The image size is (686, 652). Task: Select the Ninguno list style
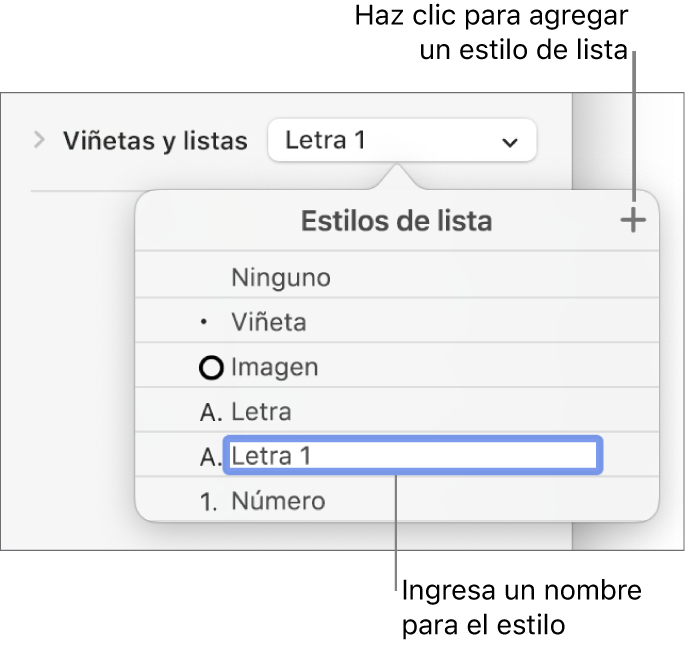pos(280,277)
